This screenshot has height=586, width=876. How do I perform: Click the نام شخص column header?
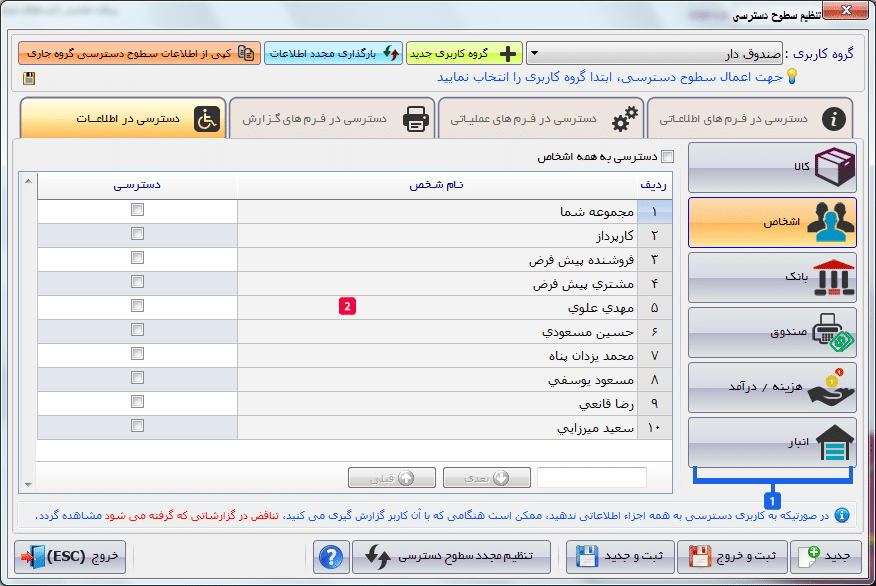(436, 185)
